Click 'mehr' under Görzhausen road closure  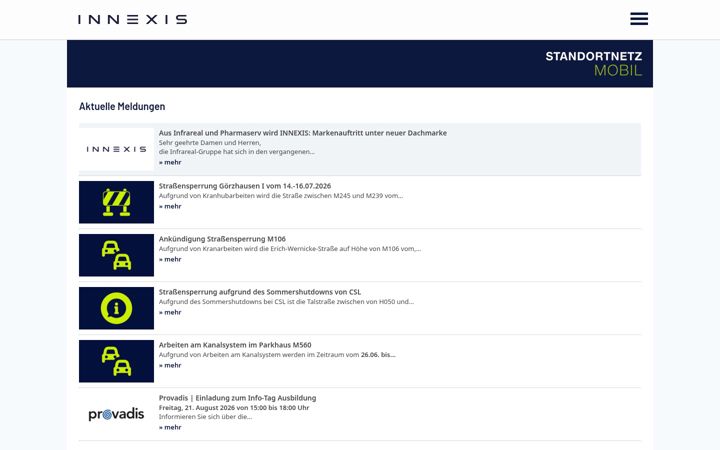(170, 206)
